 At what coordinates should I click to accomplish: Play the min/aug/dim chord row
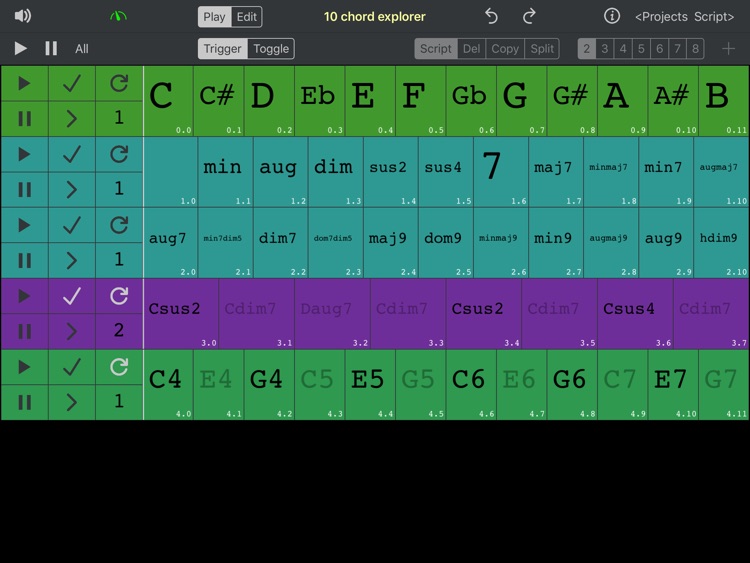click(24, 155)
